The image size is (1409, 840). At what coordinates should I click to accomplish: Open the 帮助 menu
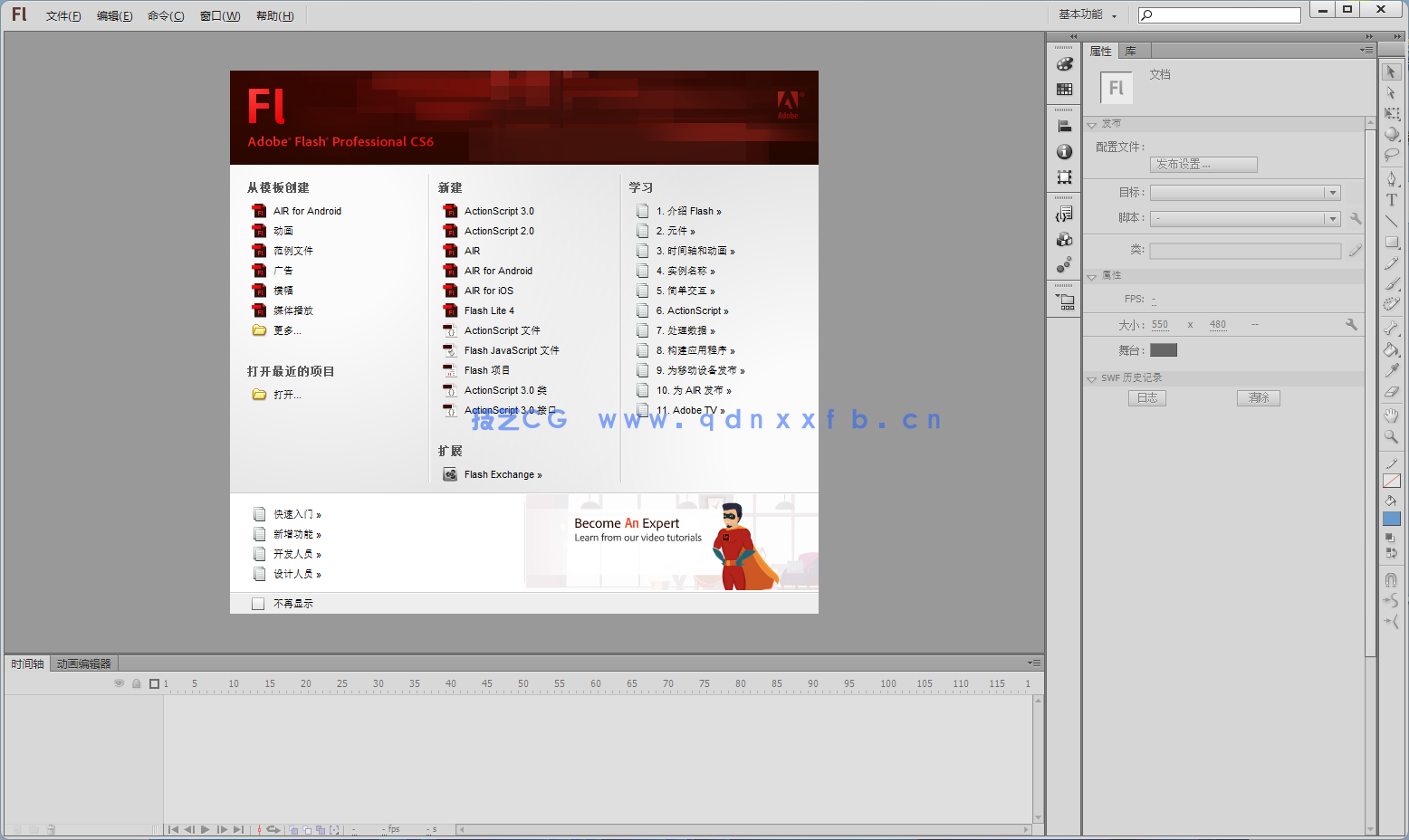[x=274, y=15]
